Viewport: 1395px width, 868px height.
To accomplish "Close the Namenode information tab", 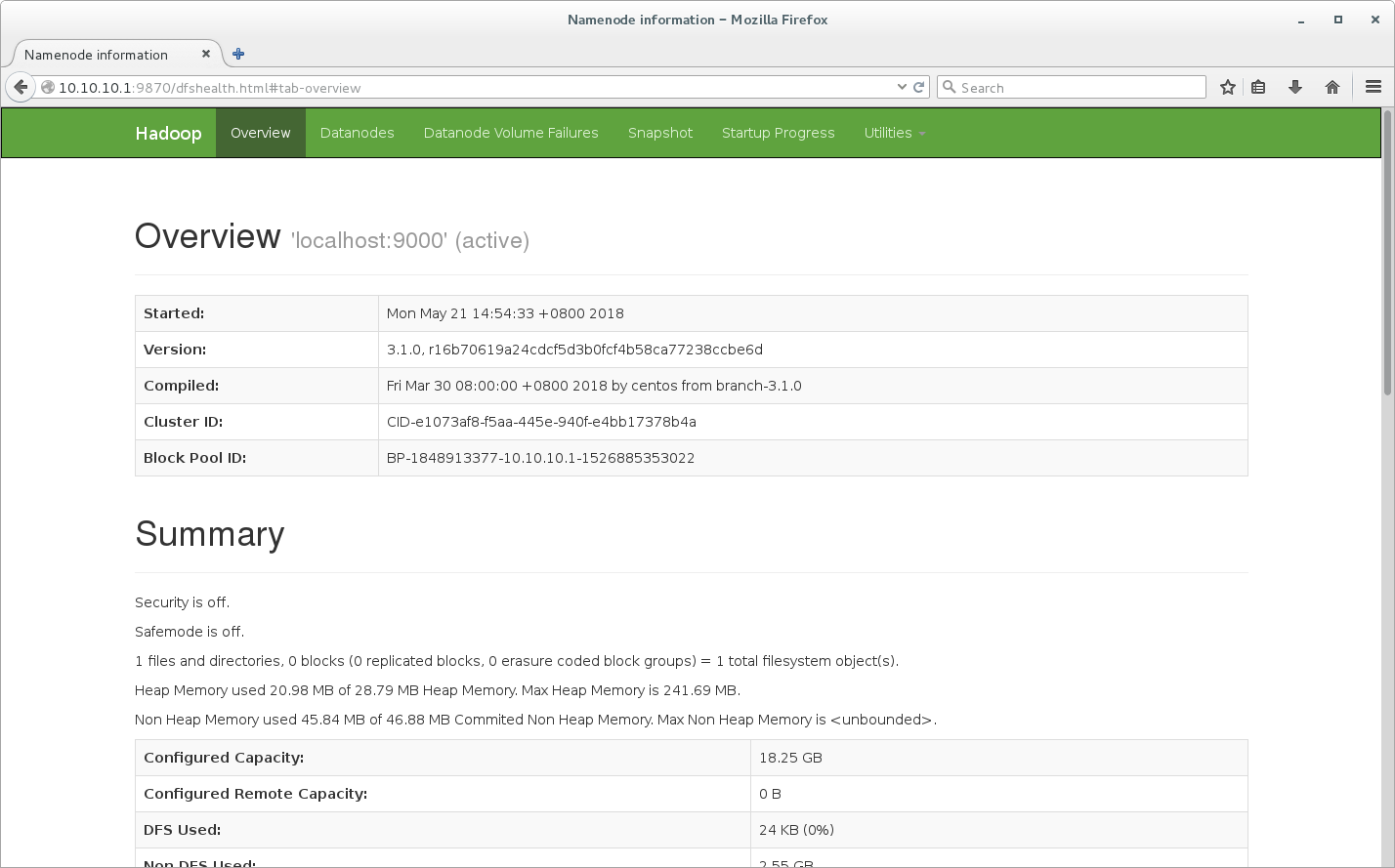I will pyautogui.click(x=206, y=54).
